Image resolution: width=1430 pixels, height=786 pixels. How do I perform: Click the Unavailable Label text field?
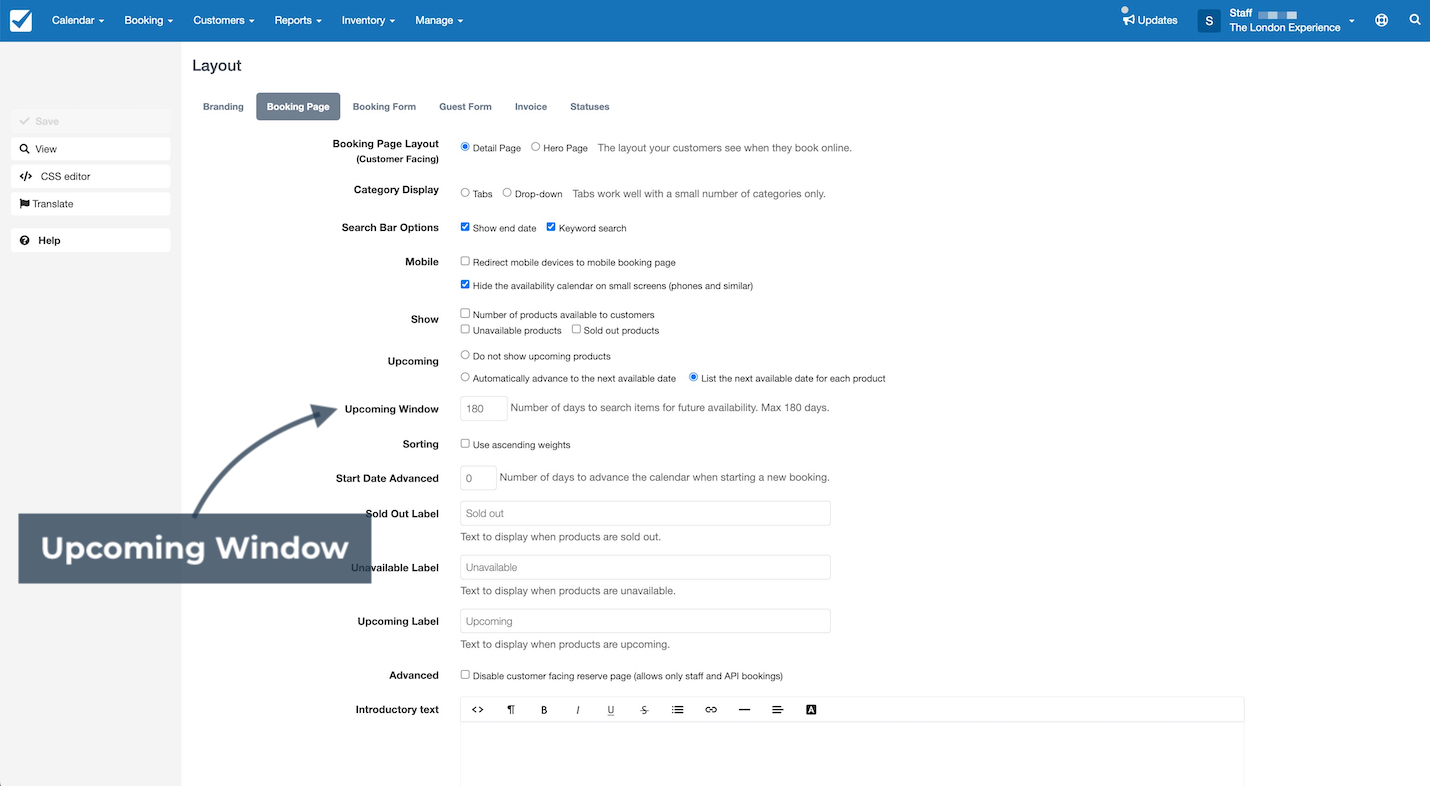(645, 567)
